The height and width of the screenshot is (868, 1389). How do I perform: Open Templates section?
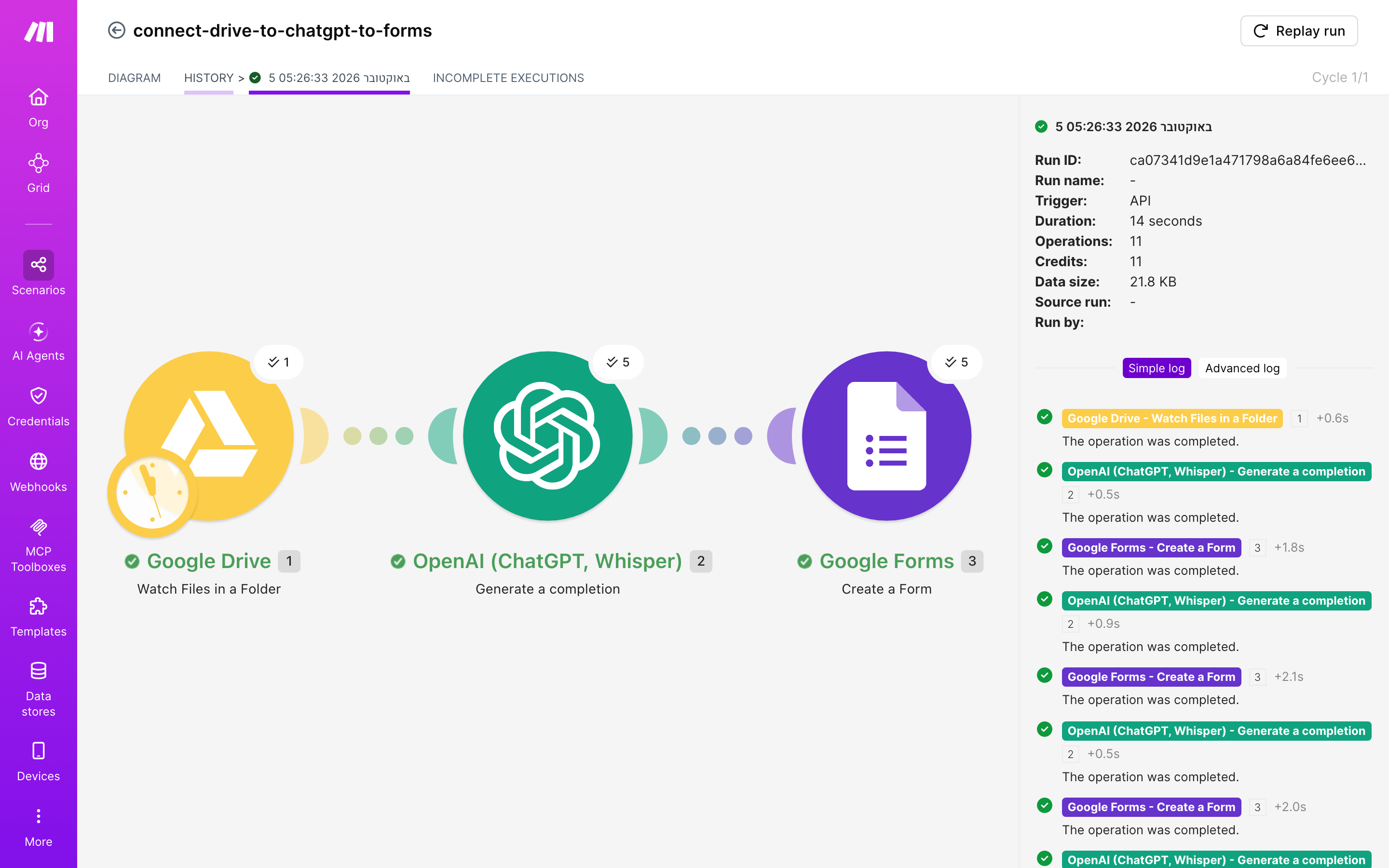pyautogui.click(x=39, y=617)
